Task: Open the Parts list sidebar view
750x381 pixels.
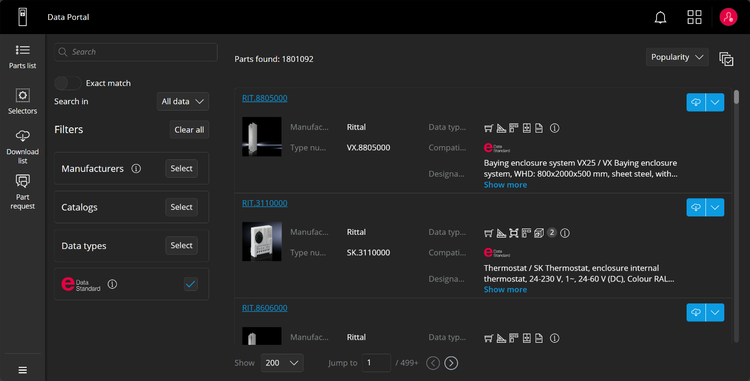Action: pyautogui.click(x=22, y=56)
